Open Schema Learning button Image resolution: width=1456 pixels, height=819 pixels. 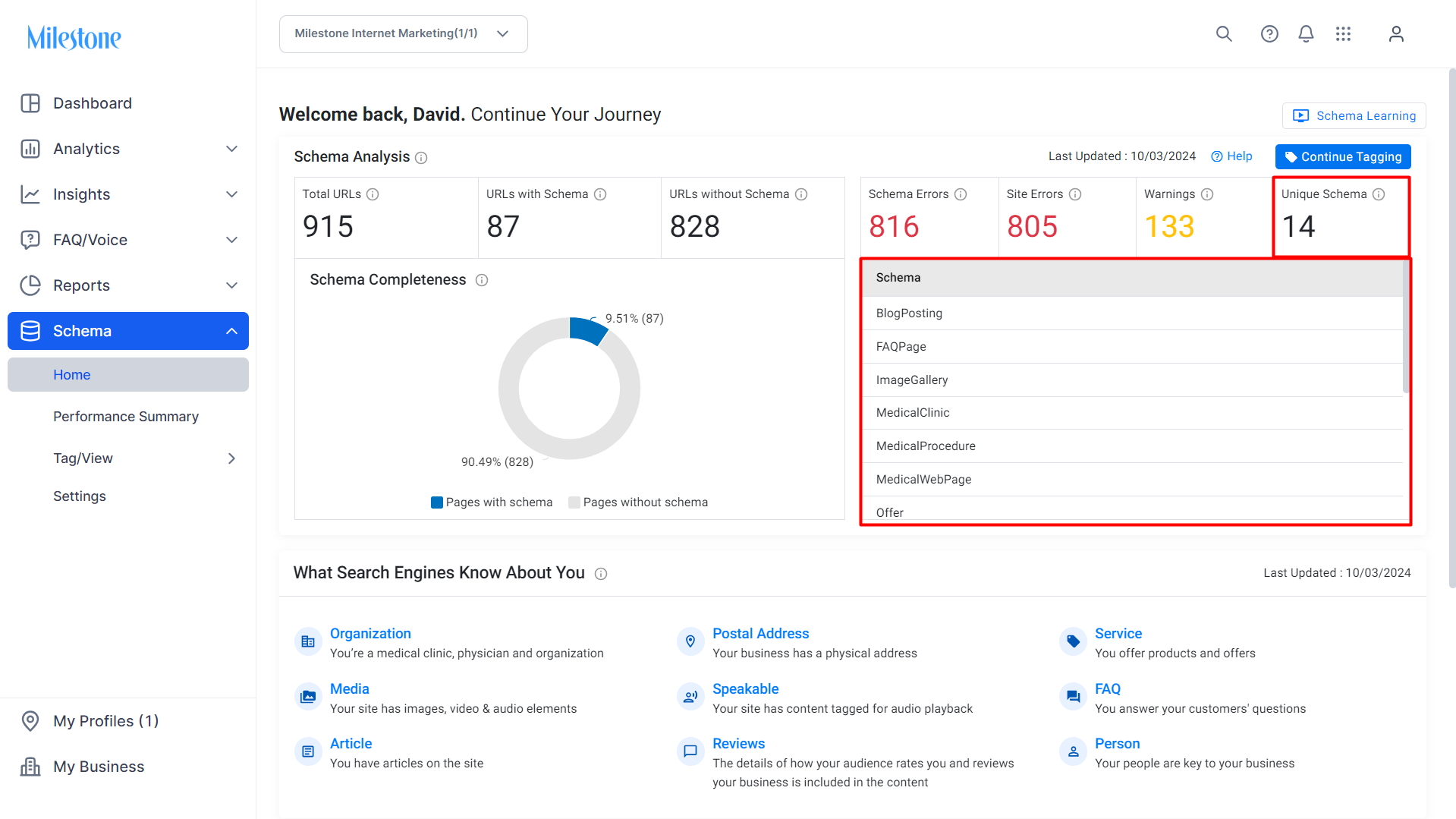1354,116
